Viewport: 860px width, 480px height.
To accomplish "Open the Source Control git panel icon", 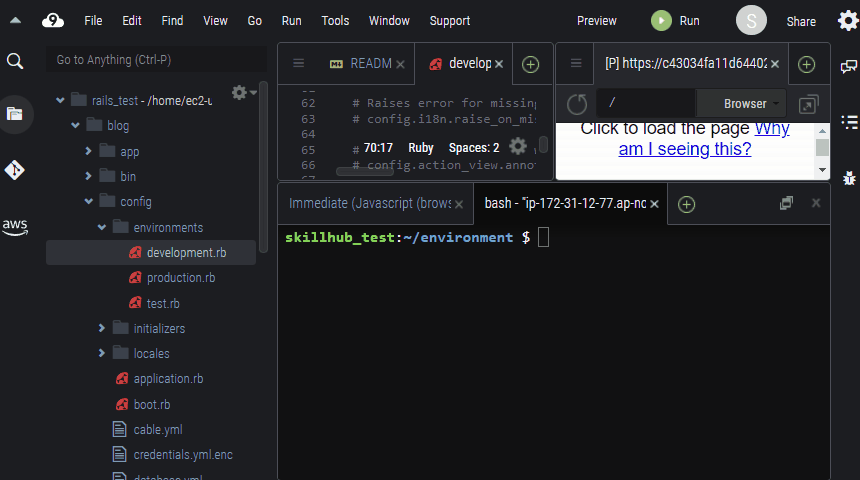I will [x=15, y=170].
